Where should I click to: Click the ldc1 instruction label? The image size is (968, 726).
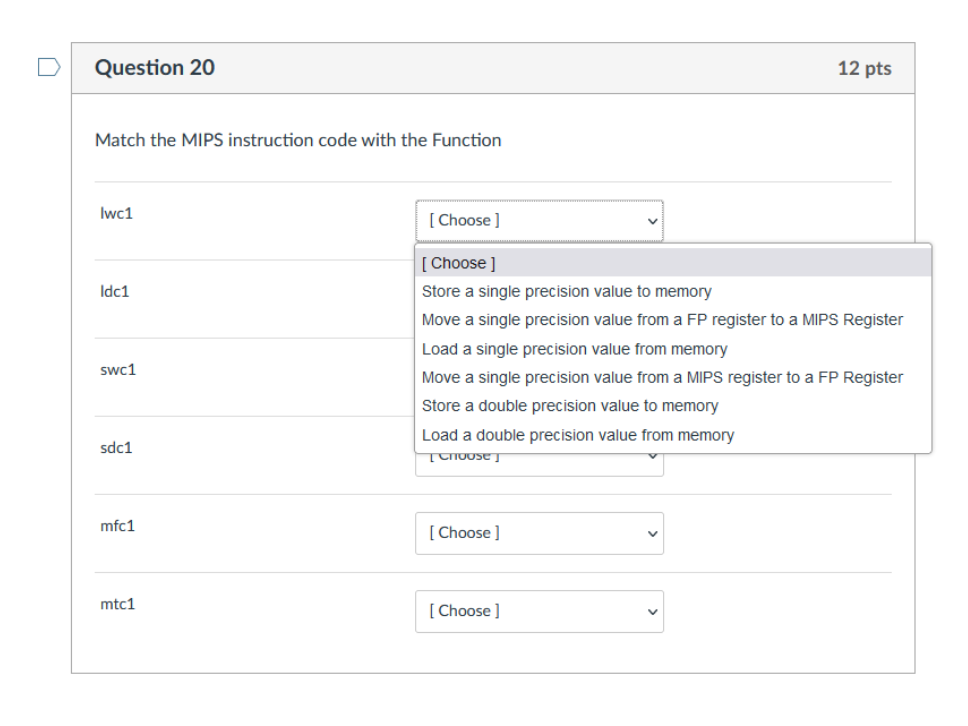(x=115, y=292)
